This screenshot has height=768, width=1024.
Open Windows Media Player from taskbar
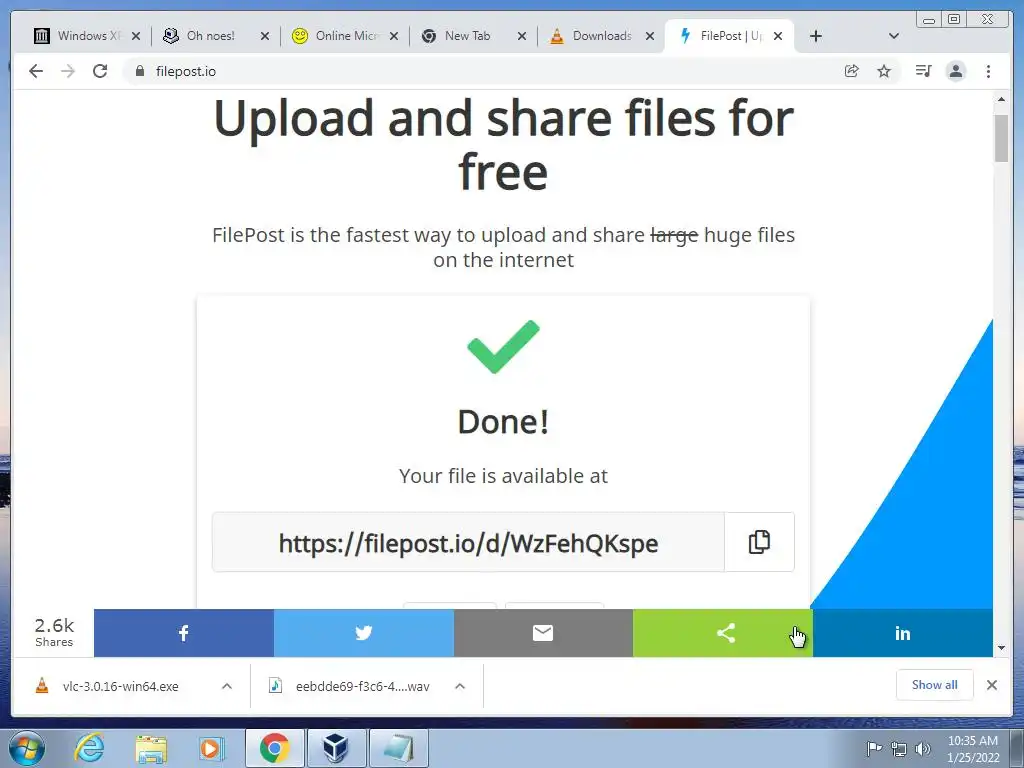point(212,748)
